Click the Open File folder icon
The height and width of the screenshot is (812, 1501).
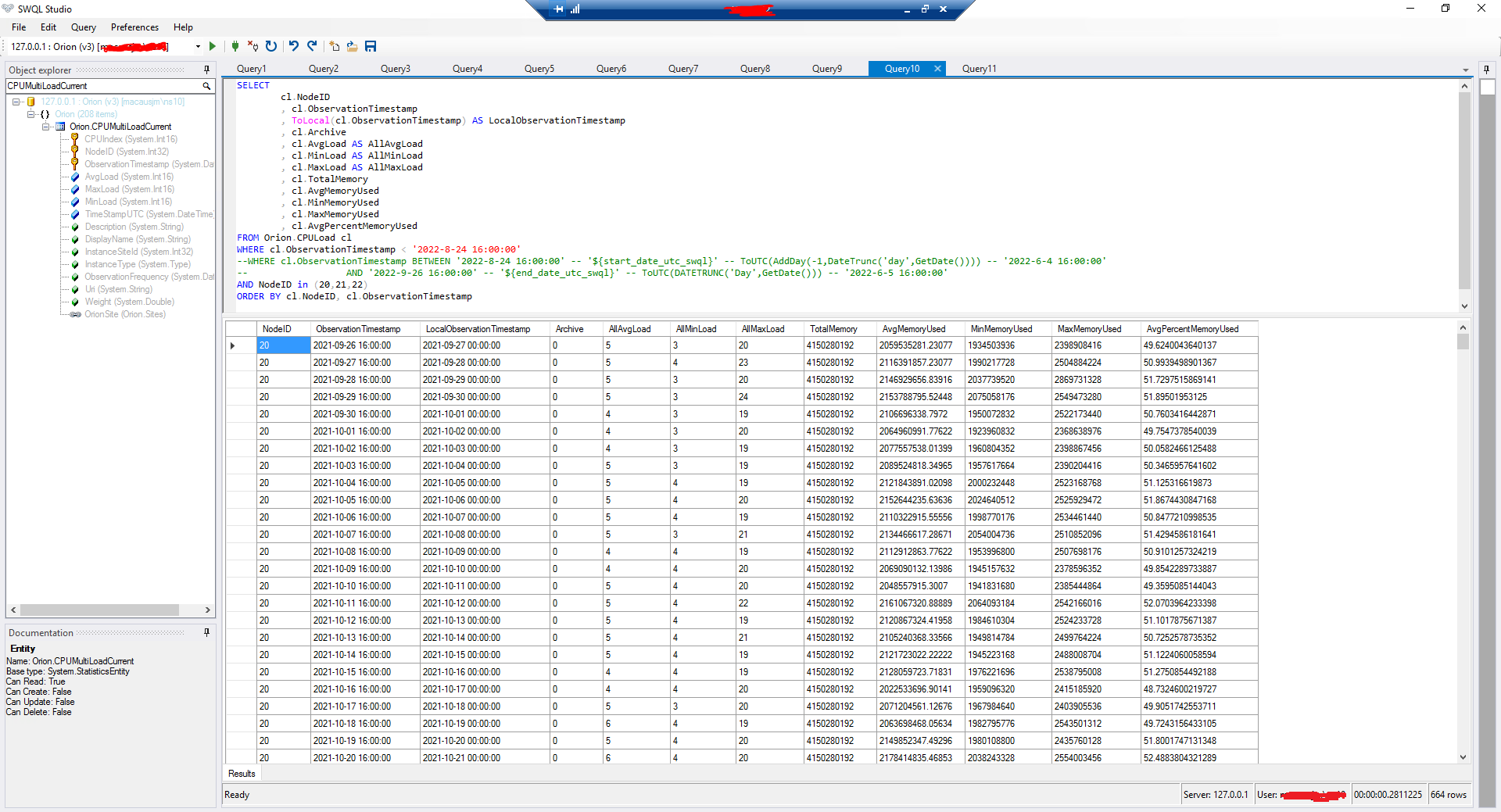353,47
